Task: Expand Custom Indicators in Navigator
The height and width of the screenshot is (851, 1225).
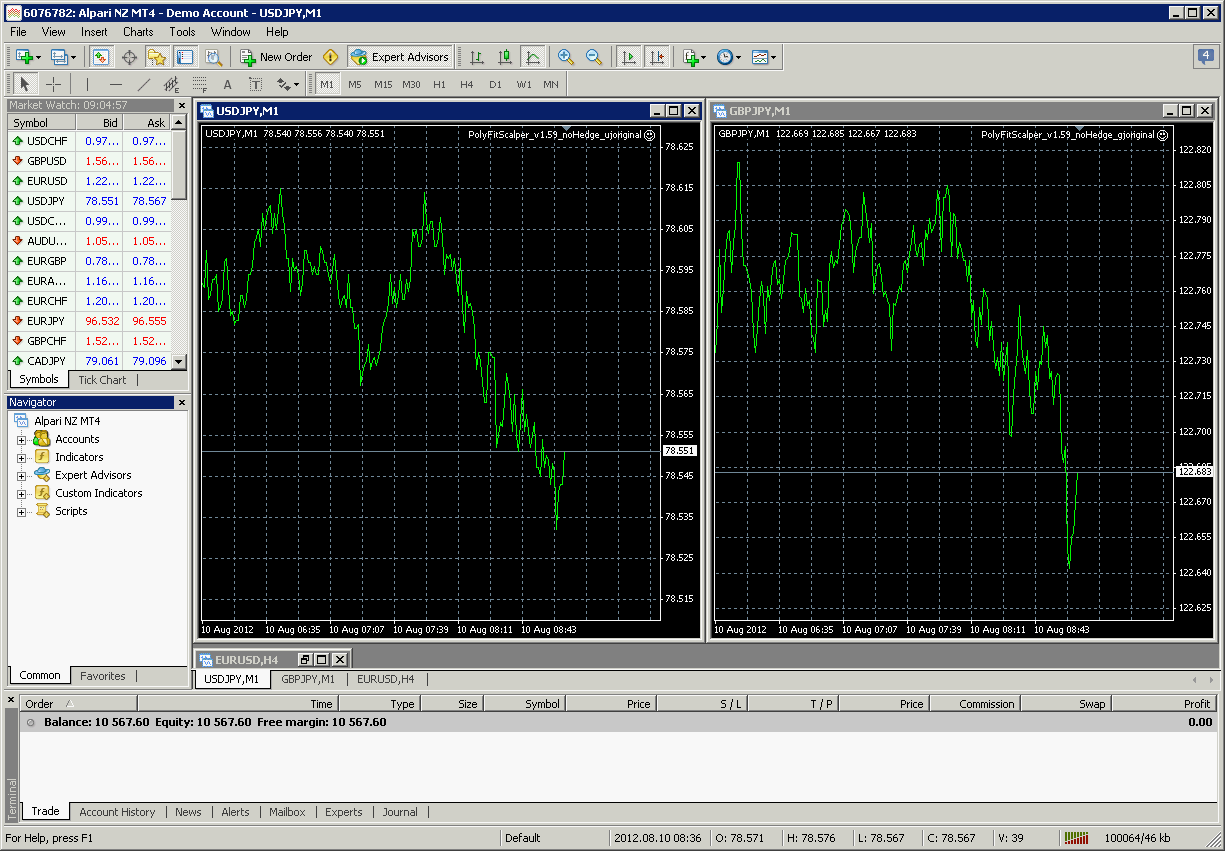Action: tap(20, 493)
